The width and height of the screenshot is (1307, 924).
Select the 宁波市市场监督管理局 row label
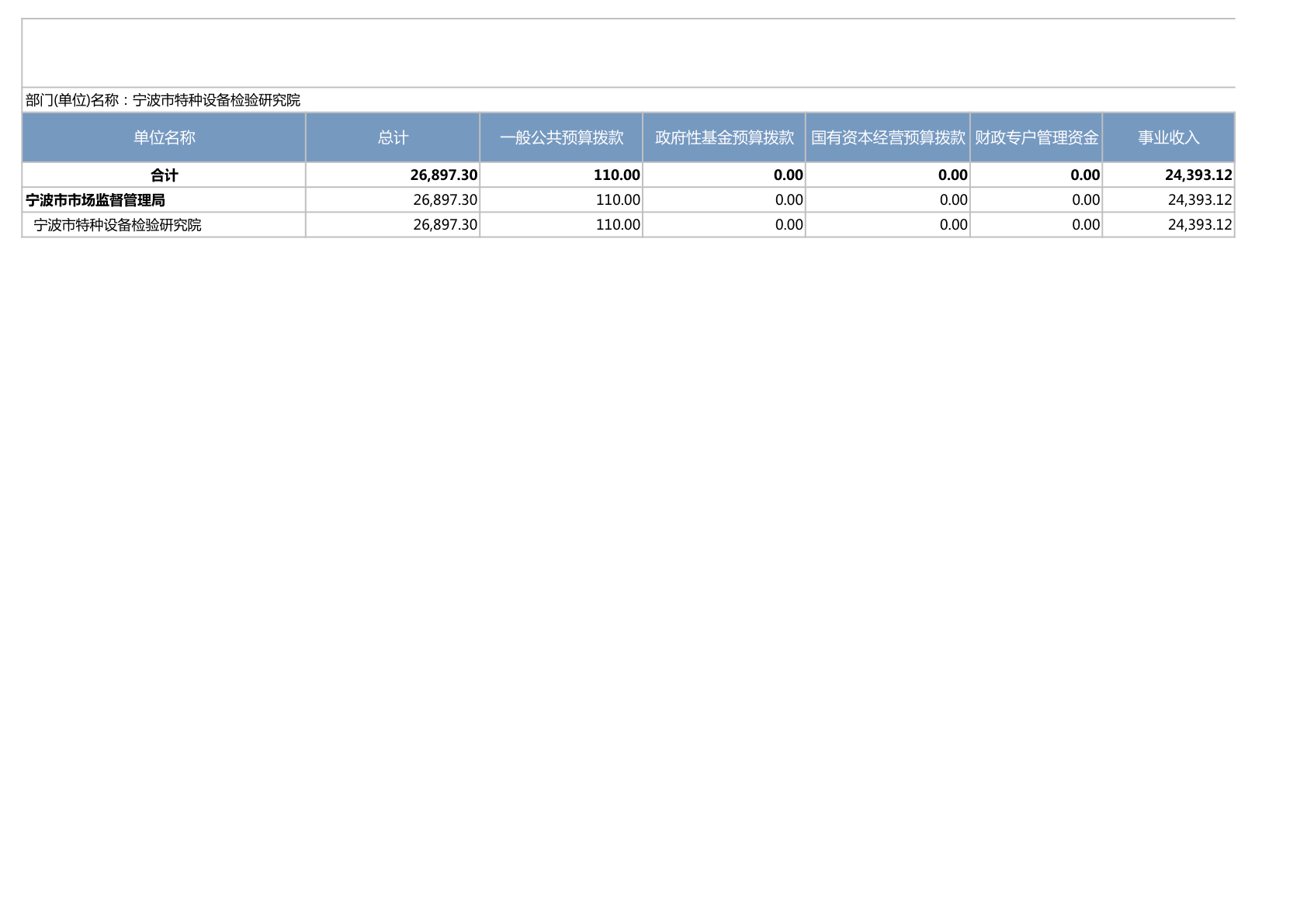pos(95,200)
